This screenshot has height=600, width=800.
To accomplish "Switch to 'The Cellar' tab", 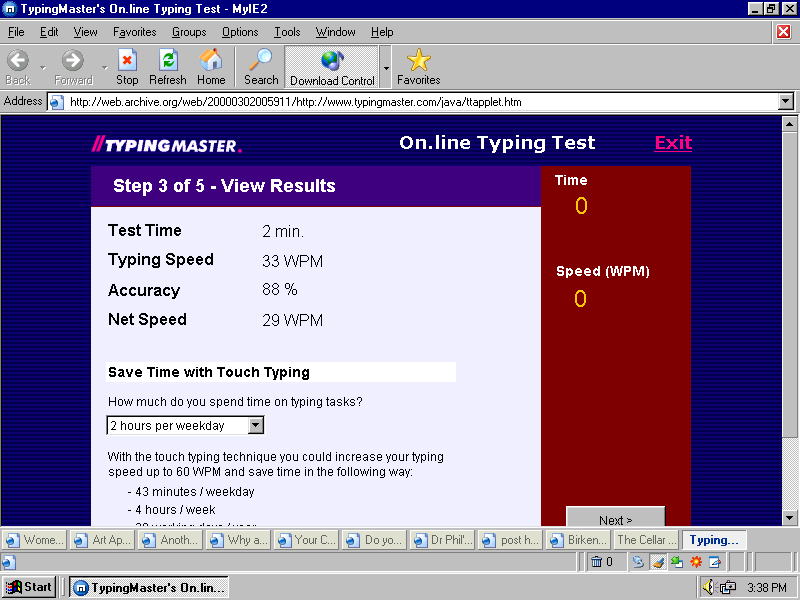I will click(x=647, y=540).
